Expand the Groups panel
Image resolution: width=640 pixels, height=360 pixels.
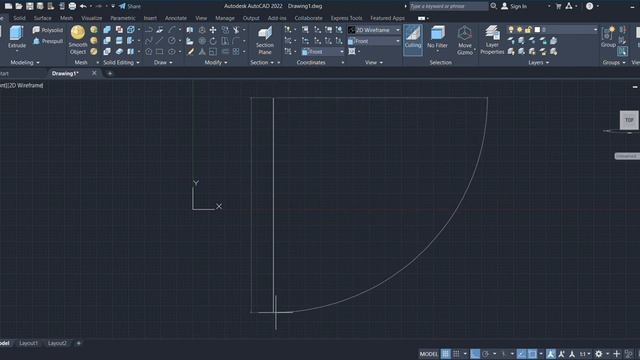[614, 62]
